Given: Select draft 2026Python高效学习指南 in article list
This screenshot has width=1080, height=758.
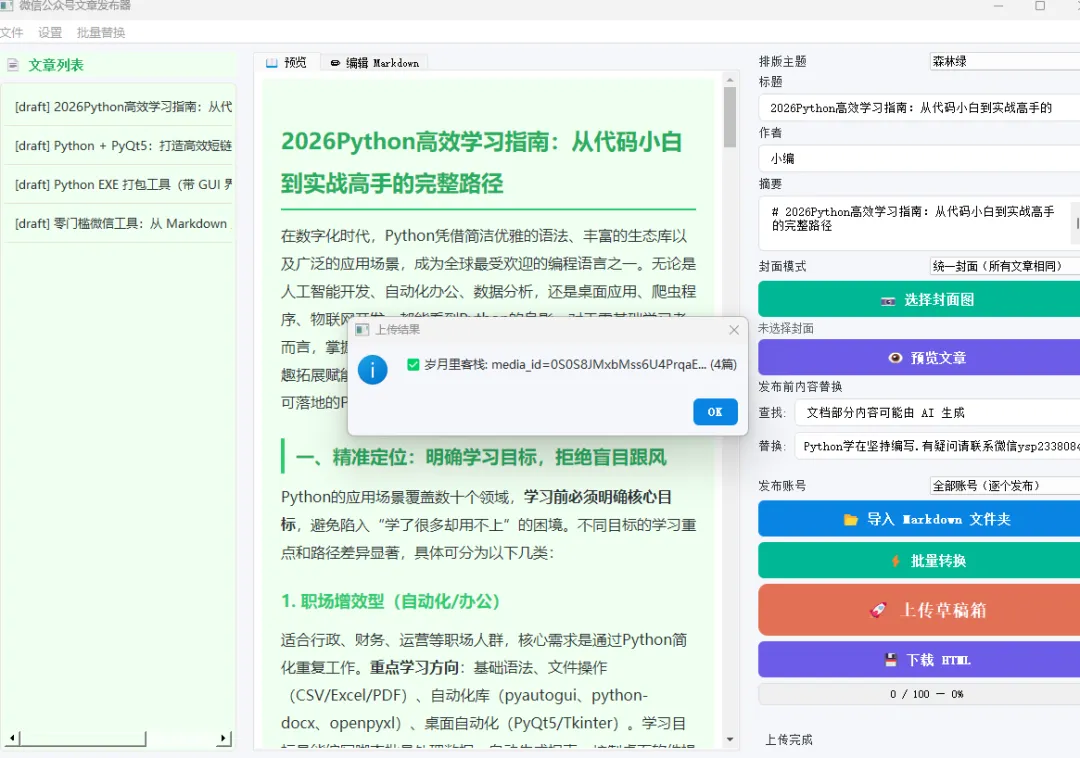Looking at the screenshot, I should coord(120,107).
